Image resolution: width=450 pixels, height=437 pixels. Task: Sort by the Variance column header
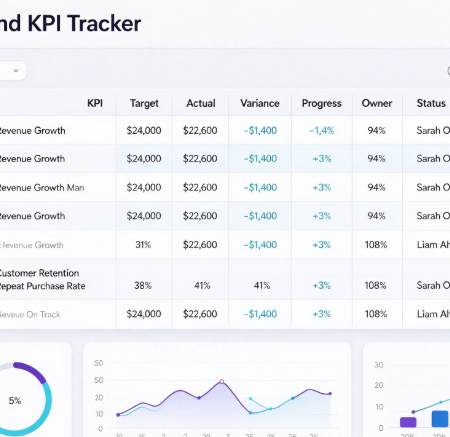pyautogui.click(x=260, y=103)
